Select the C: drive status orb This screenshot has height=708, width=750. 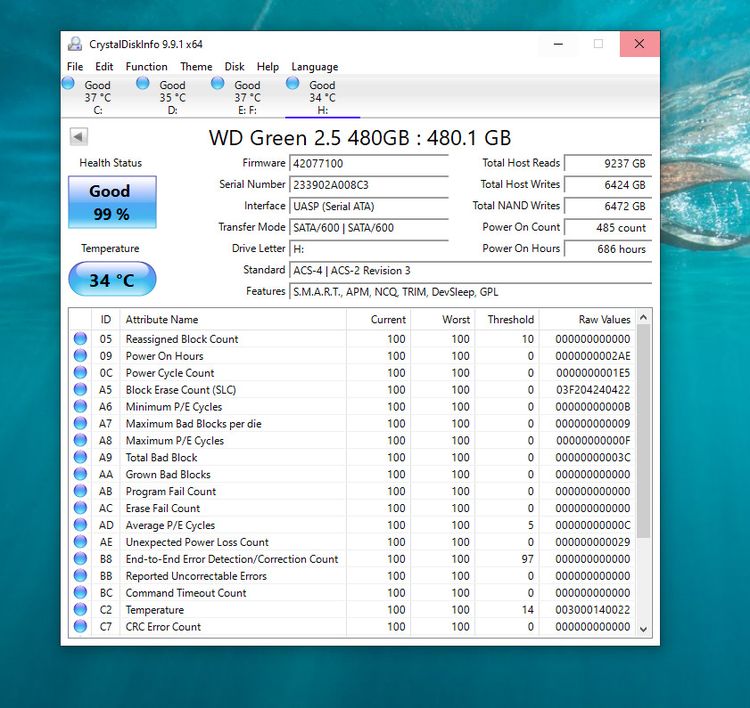(x=68, y=83)
